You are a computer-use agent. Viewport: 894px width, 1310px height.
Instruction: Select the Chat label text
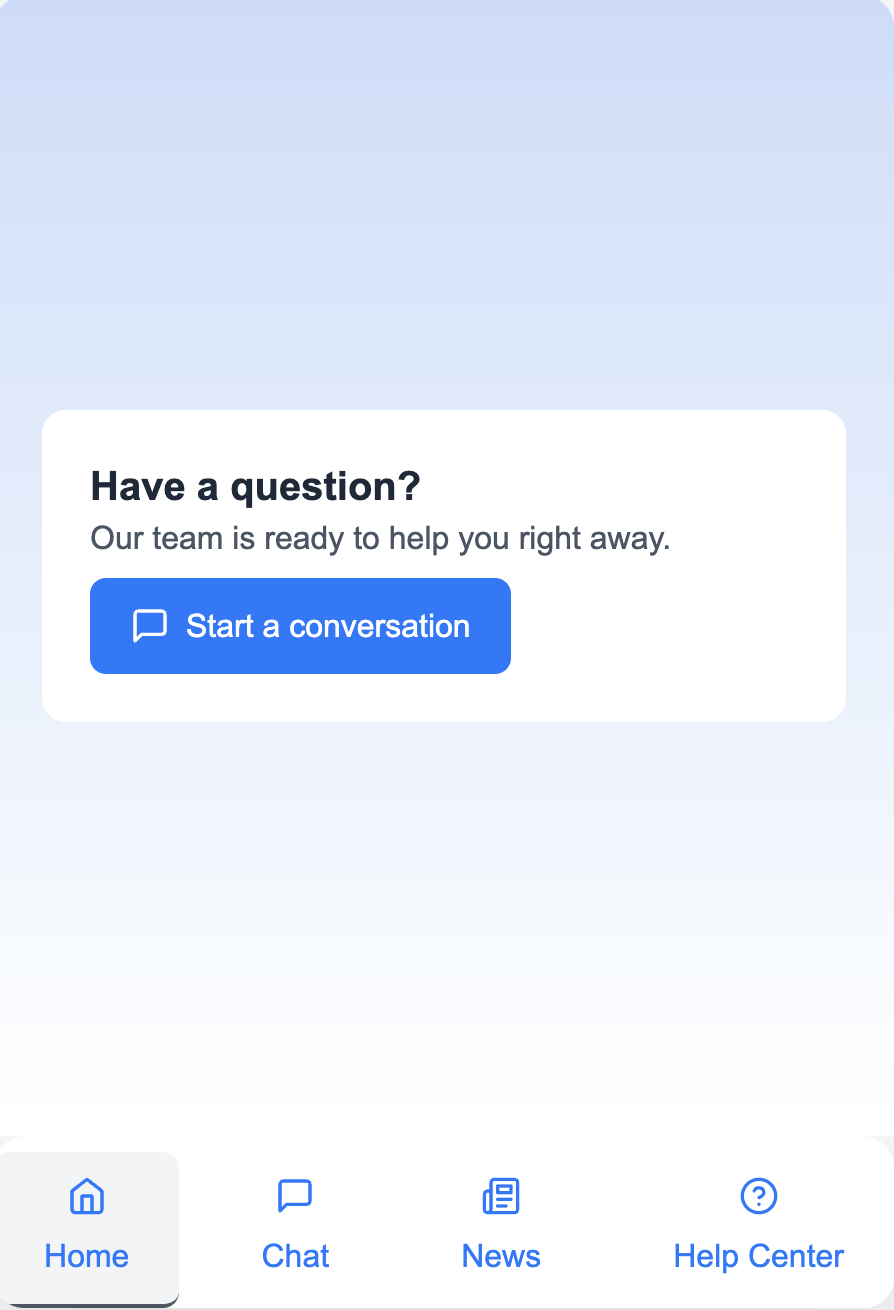(x=295, y=1255)
